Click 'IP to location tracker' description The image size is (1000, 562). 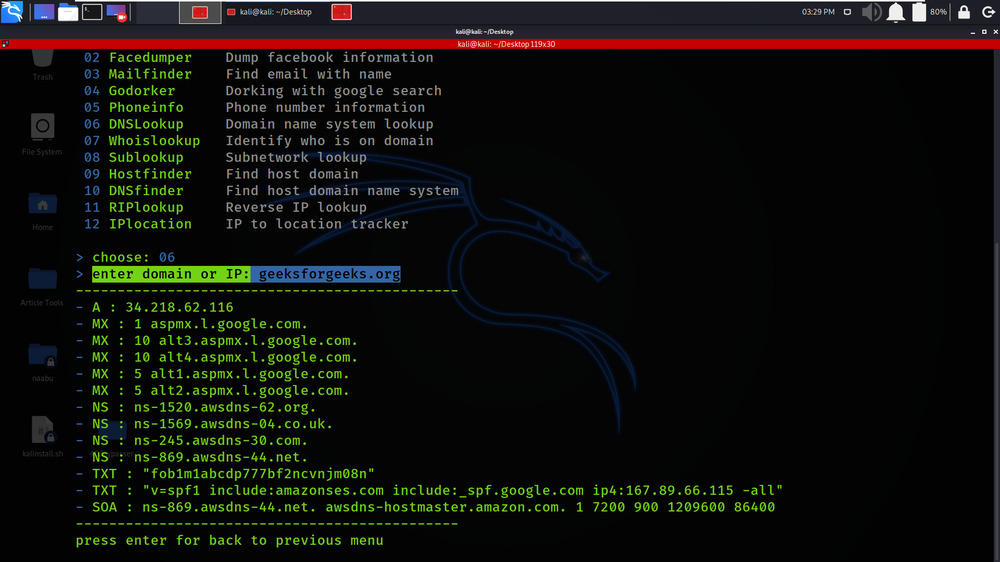[x=317, y=224]
